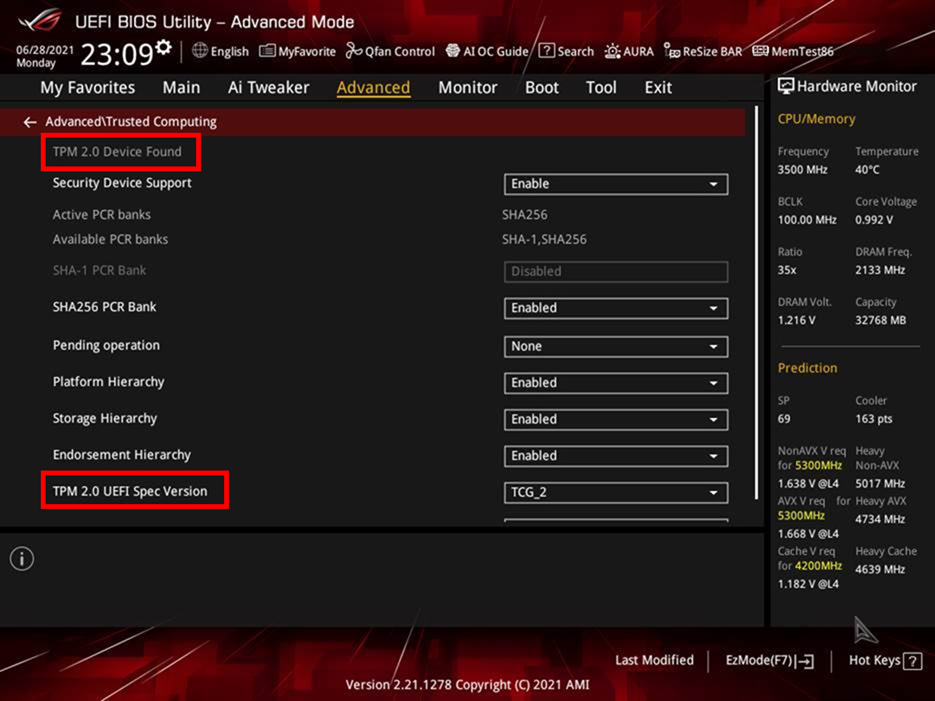Go back using the Trusted Computing back arrow

pyautogui.click(x=29, y=120)
